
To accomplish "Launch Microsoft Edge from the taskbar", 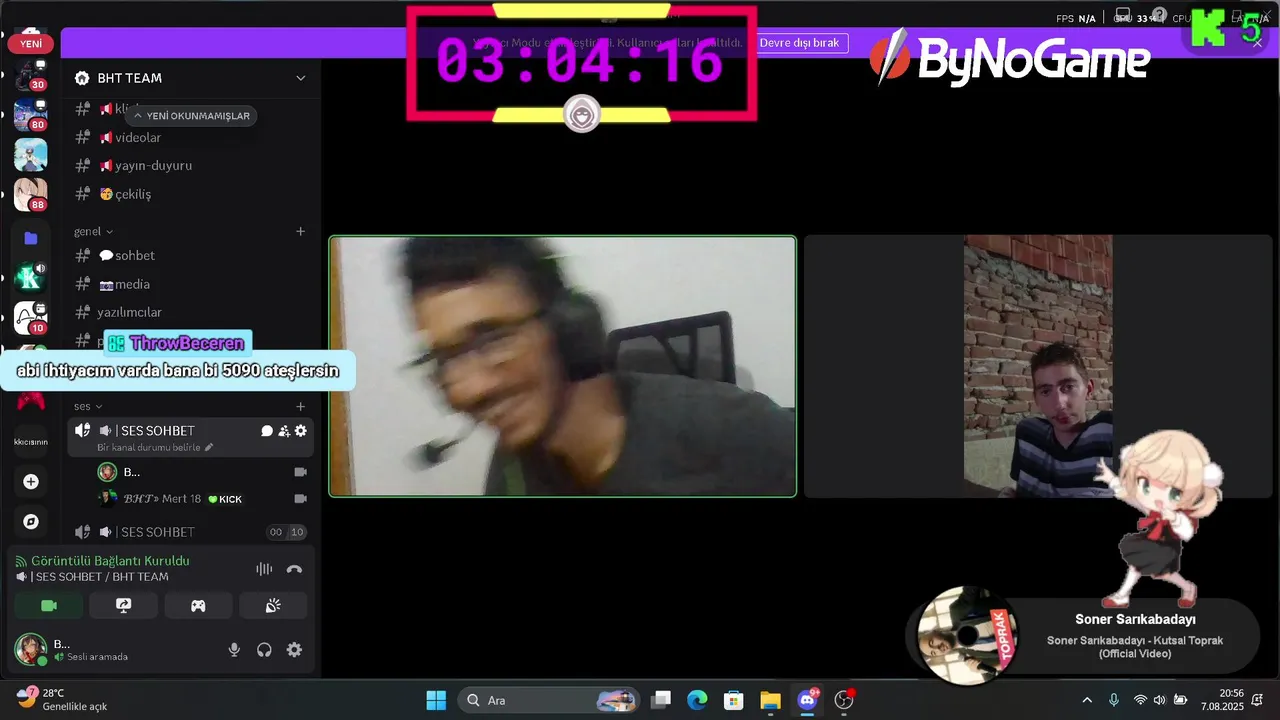I will (x=697, y=700).
